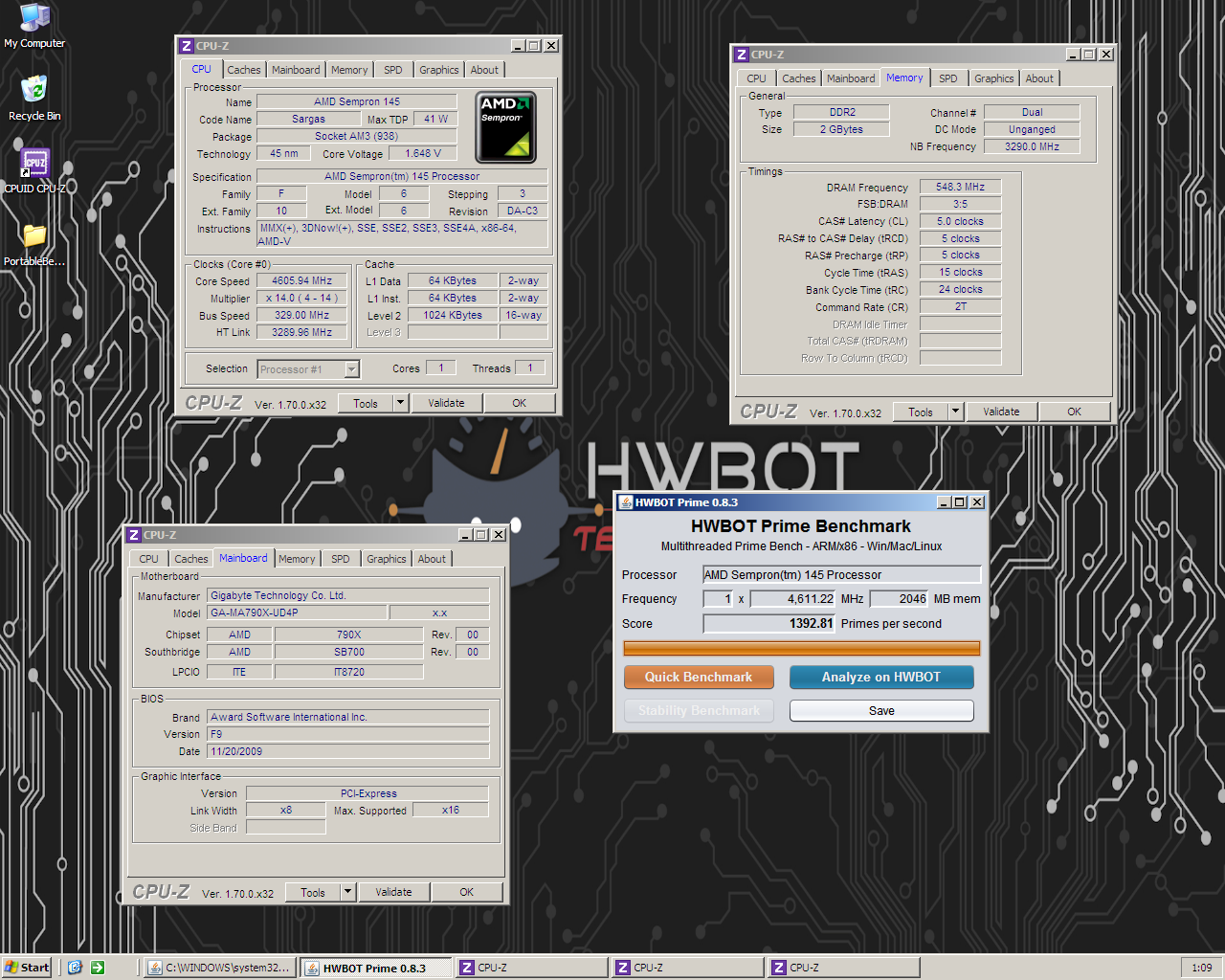The width and height of the screenshot is (1225, 980).
Task: Open About tab in Mainboard window
Action: click(x=432, y=559)
